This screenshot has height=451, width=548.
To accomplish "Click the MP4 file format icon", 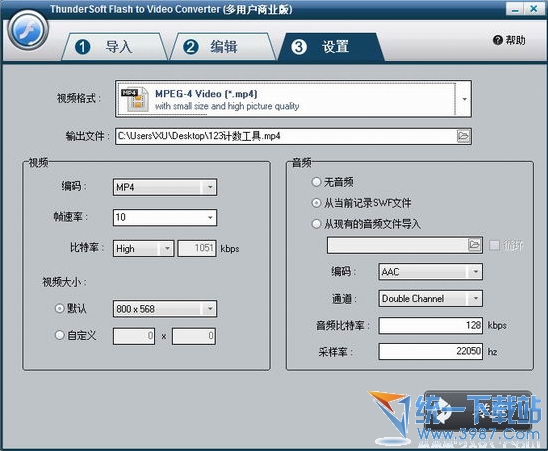I will click(135, 99).
